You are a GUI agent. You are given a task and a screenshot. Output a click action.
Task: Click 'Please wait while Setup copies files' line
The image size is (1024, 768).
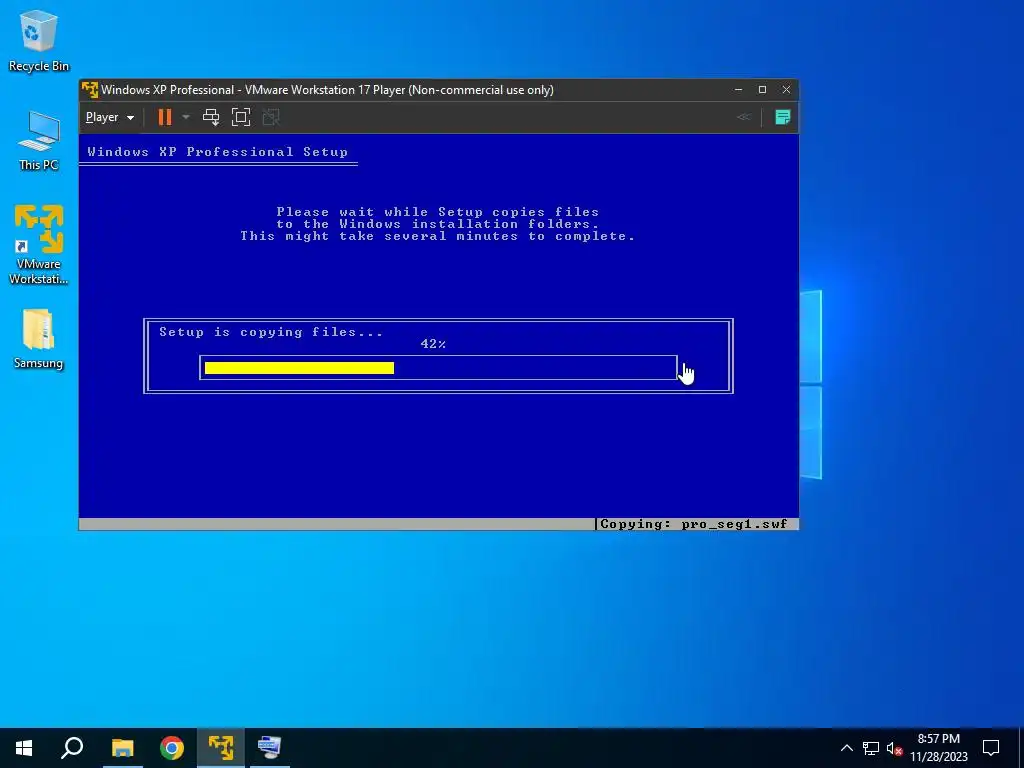click(438, 212)
